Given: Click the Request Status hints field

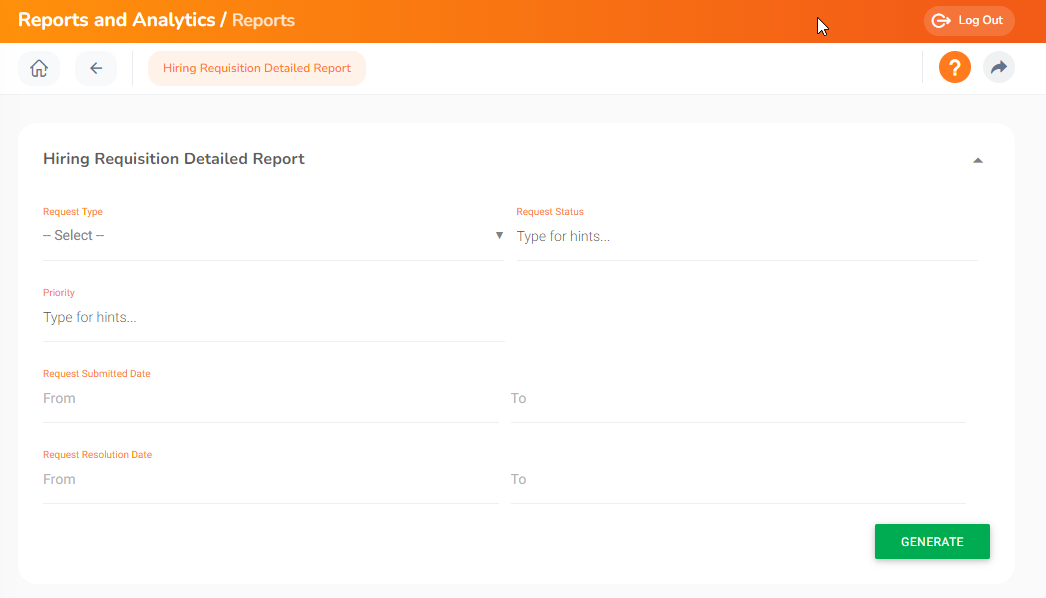Looking at the screenshot, I should (745, 237).
